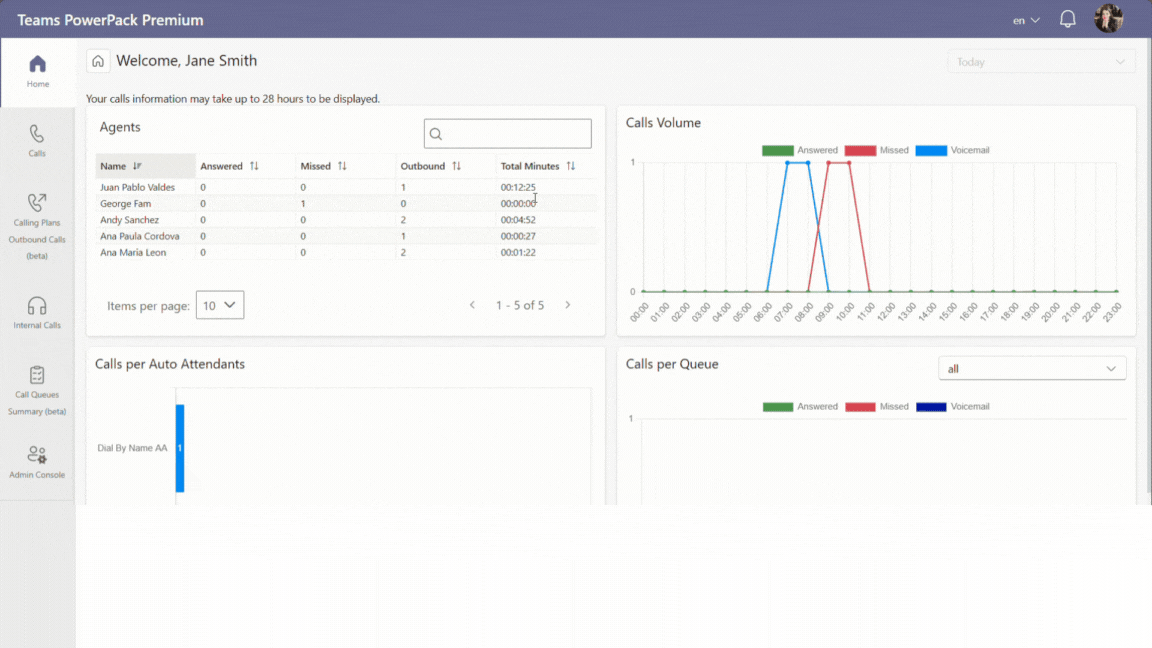The width and height of the screenshot is (1152, 648).
Task: Click the home breadcrumb icon beside Welcome
Action: click(98, 61)
